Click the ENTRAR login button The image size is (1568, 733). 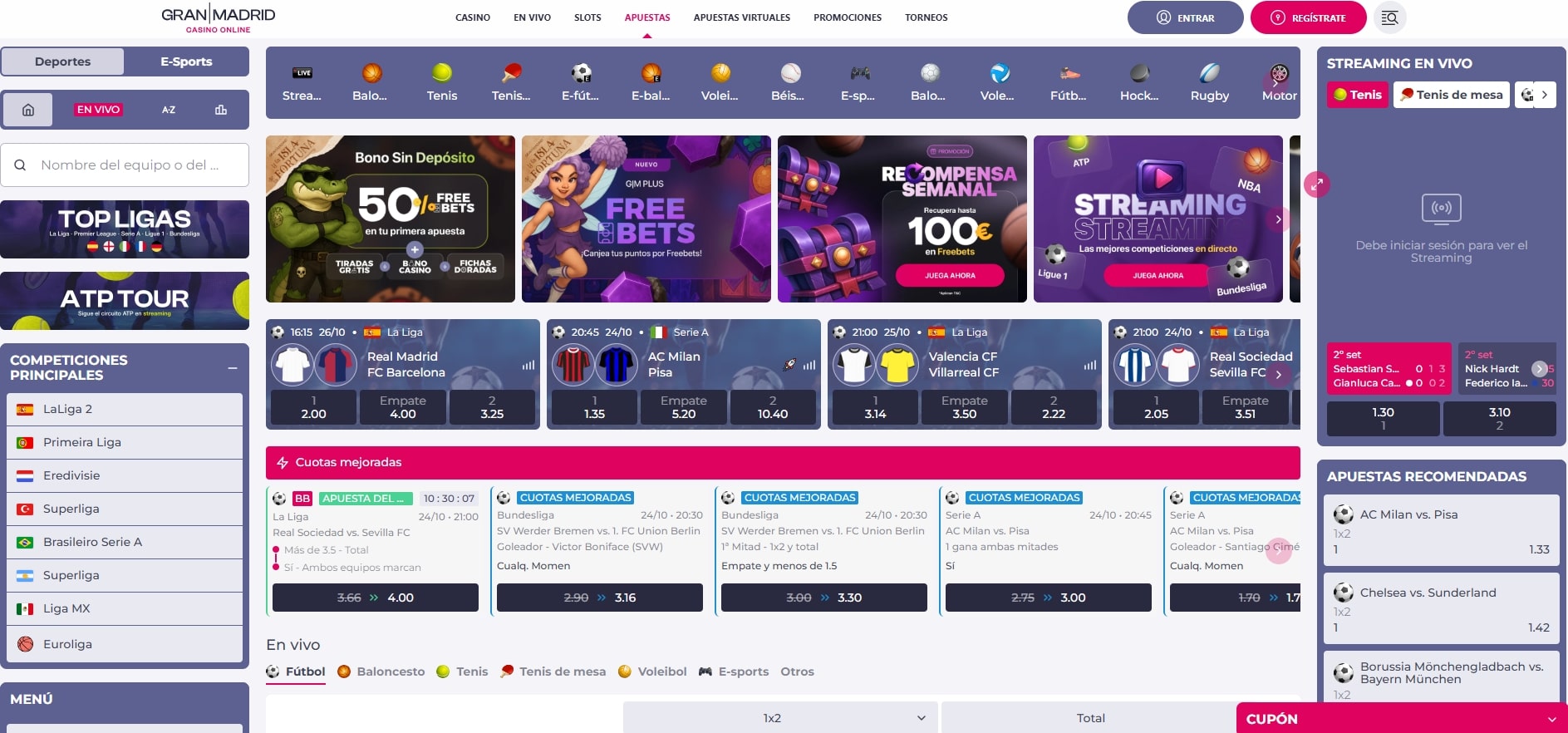point(1186,17)
